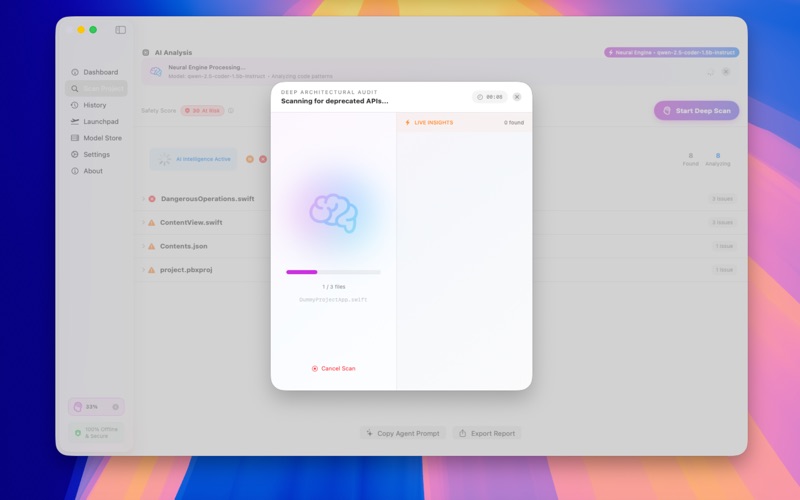Cancel Scan in the audit dialog
Screen dimensions: 800x500
click(334, 368)
